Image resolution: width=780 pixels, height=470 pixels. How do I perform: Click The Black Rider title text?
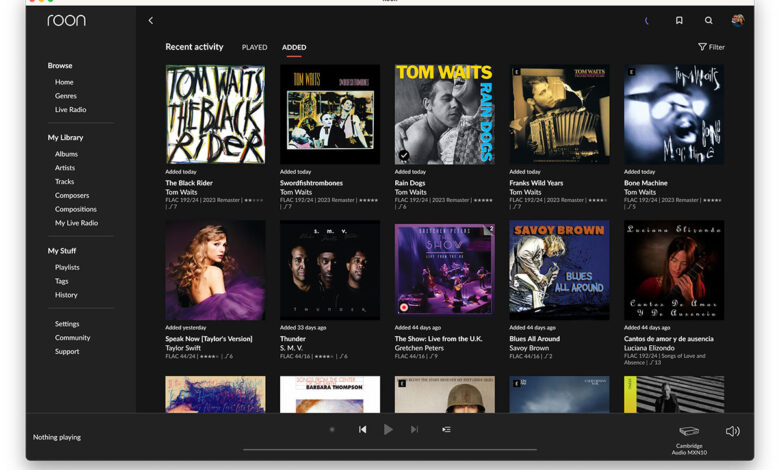(189, 183)
